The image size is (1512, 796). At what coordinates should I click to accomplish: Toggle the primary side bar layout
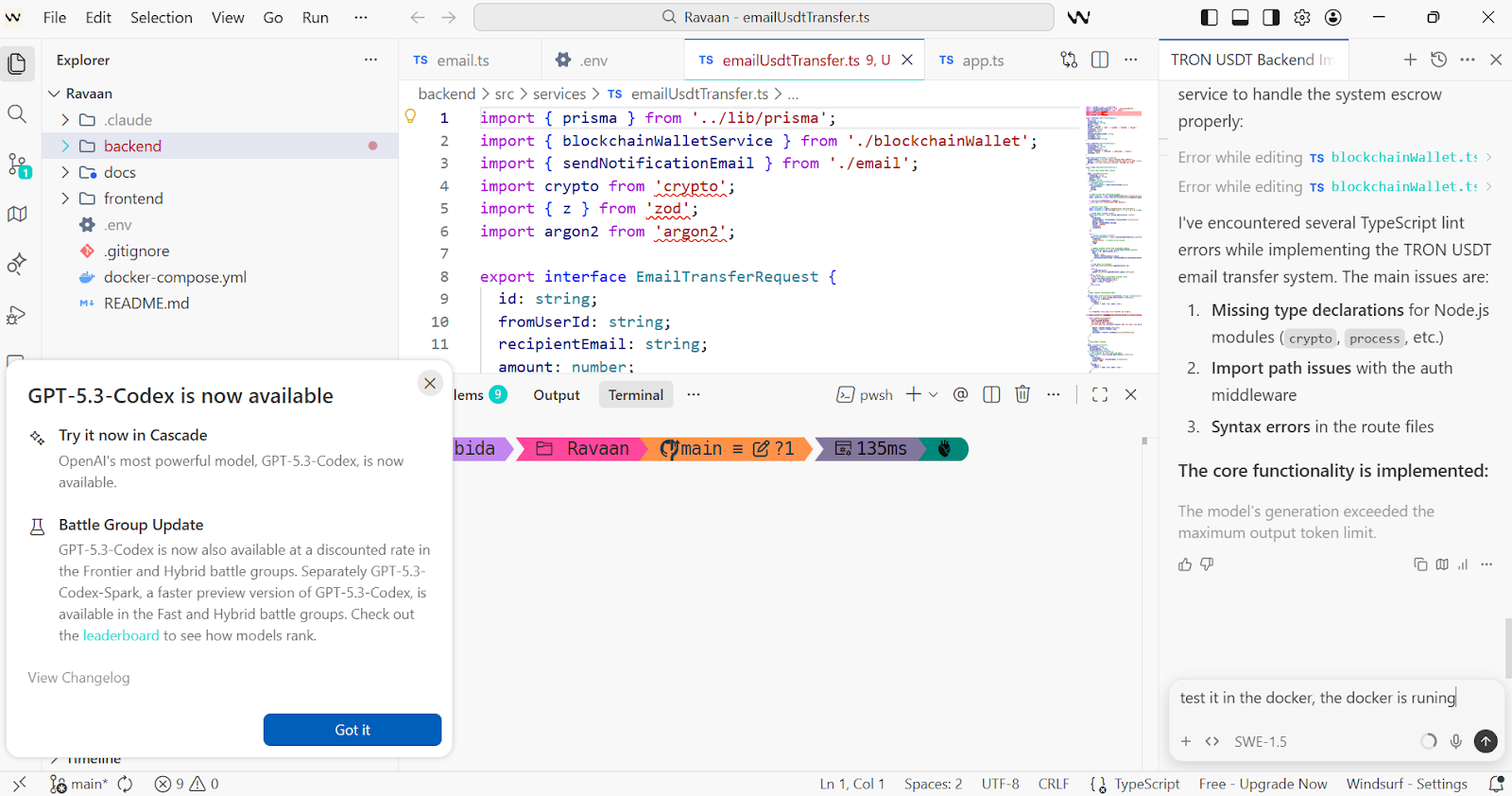point(1210,17)
